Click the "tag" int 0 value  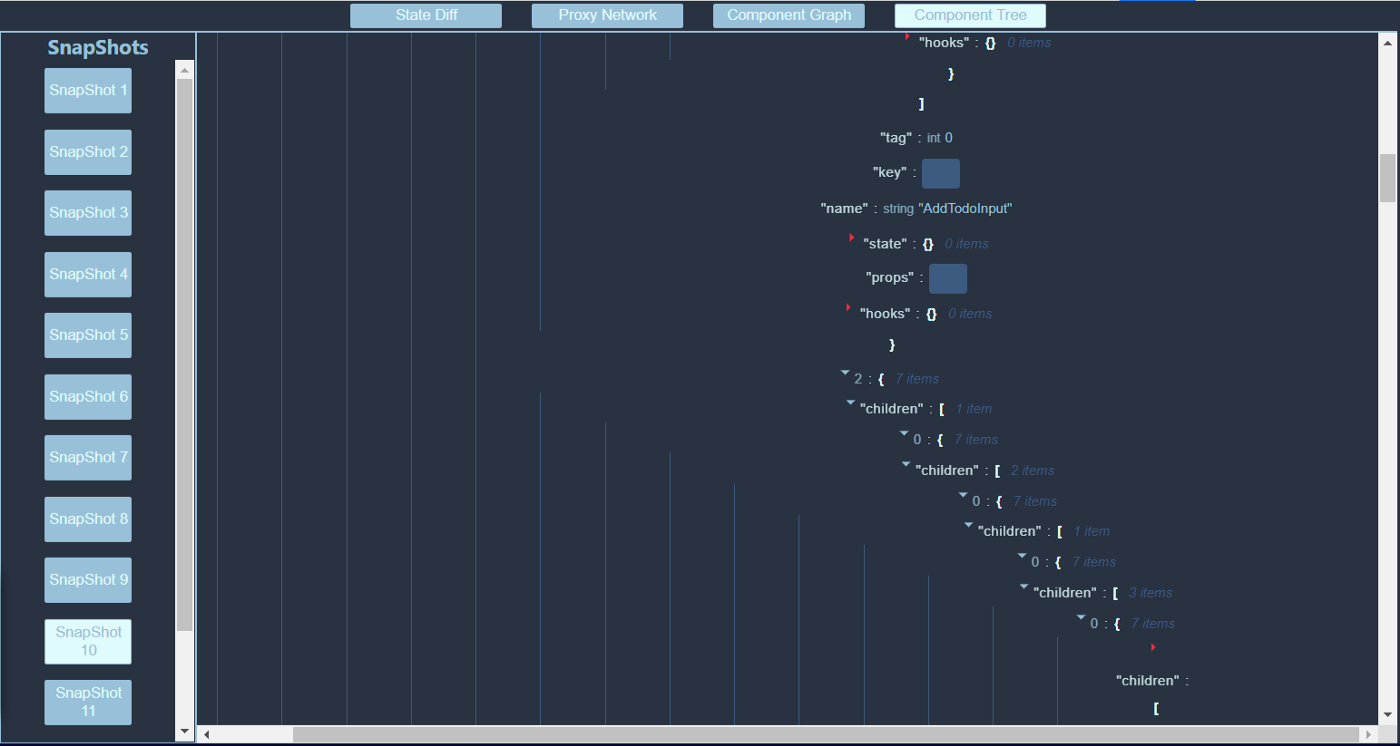(x=940, y=138)
